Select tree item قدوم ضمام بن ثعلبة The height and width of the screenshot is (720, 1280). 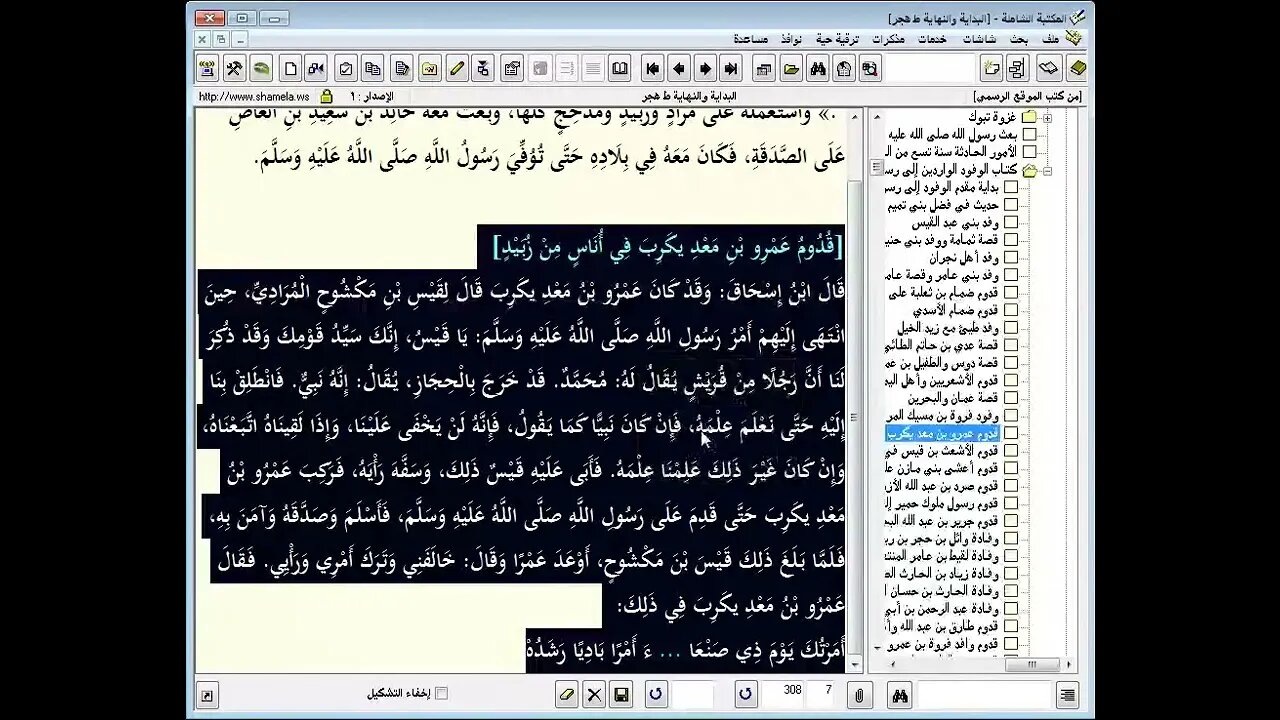(942, 292)
